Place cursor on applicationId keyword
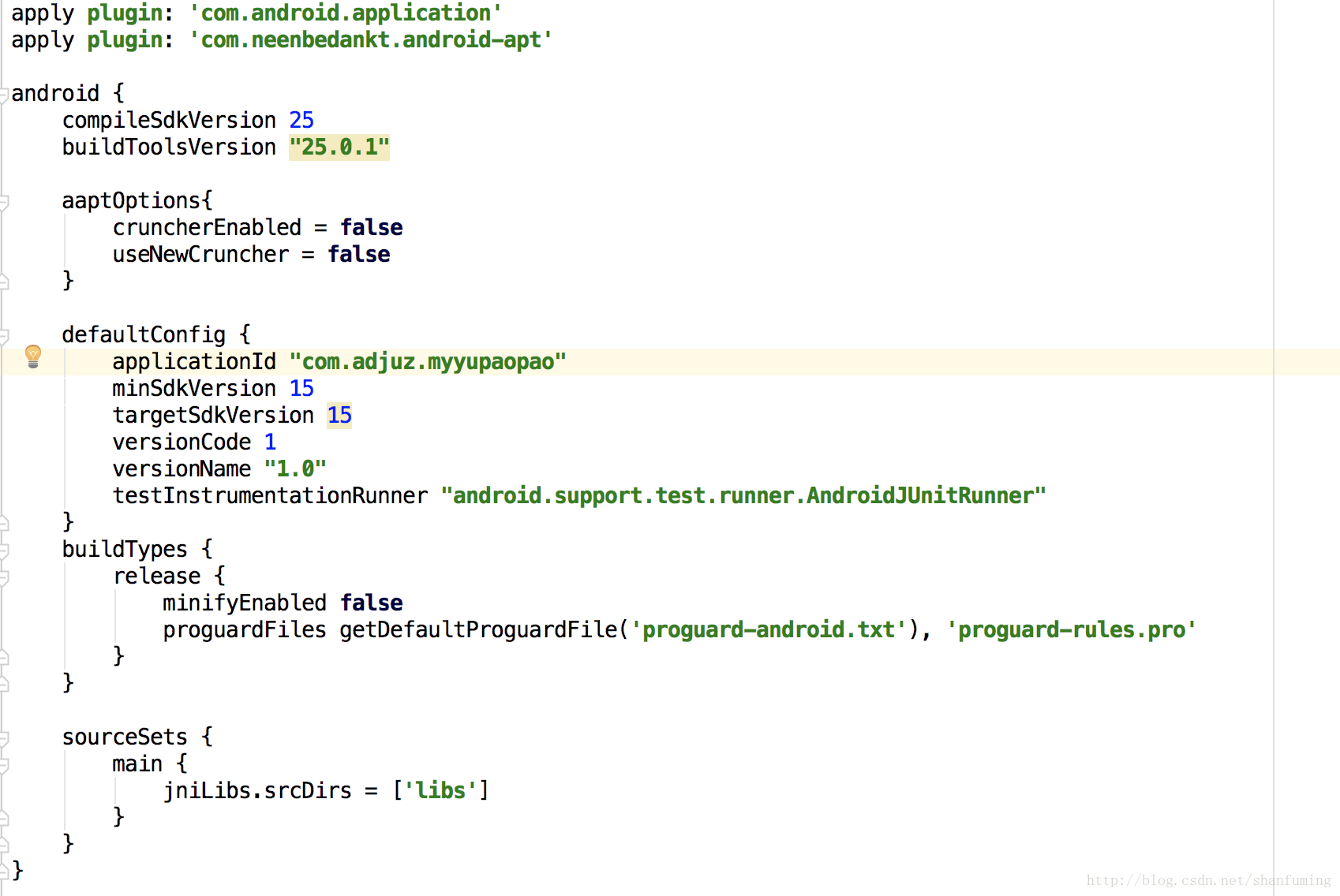Screen dimensions: 1340x896 (x=194, y=362)
